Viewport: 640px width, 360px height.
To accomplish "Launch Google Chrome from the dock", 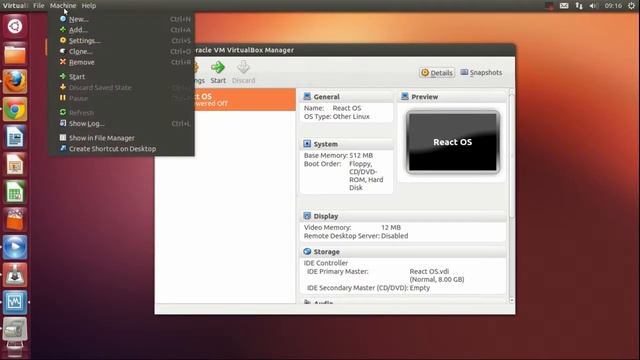I will pos(15,109).
